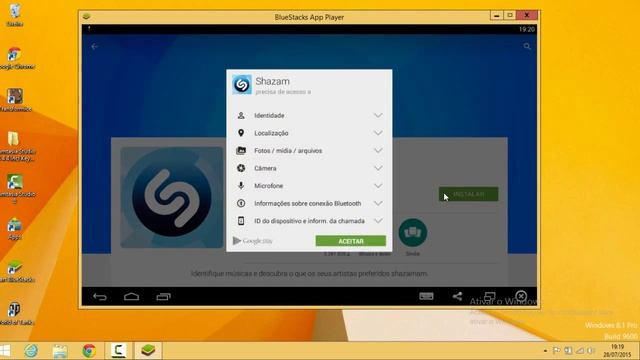This screenshot has height=360, width=640.
Task: Click the ACEITAR button
Action: click(x=351, y=241)
